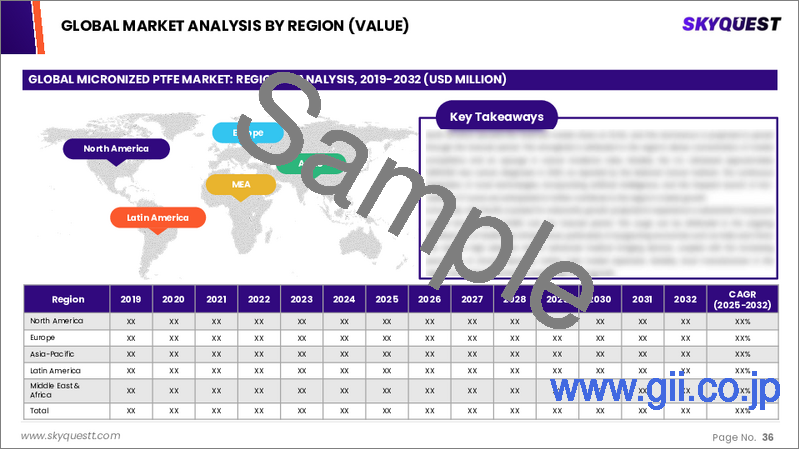The height and width of the screenshot is (450, 800).
Task: Select the 2032 column header
Action: tap(685, 299)
